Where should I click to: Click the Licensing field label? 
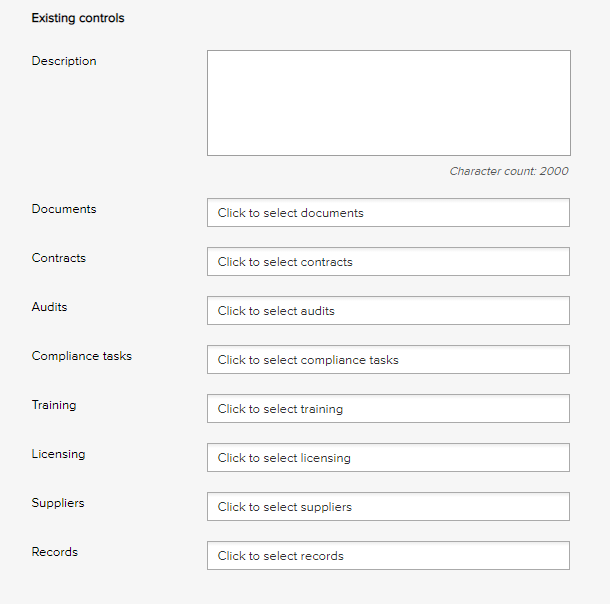[59, 454]
